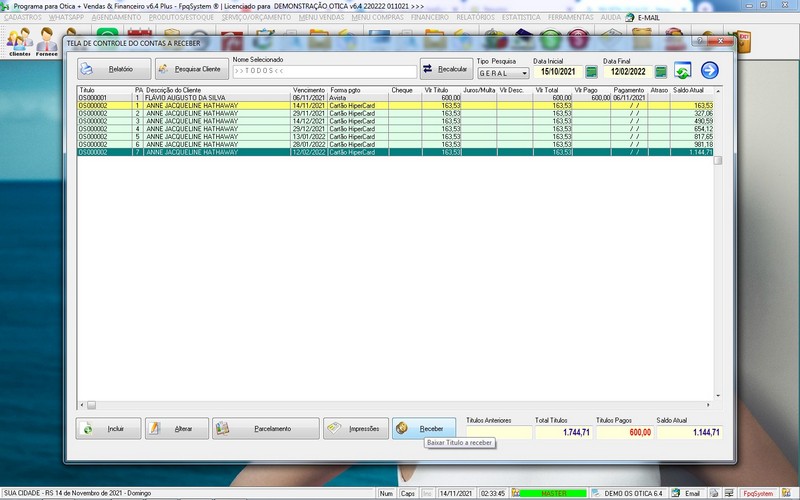800x500 pixels.
Task: Click the vertical scrollbar down arrow of the table
Action: point(718,396)
